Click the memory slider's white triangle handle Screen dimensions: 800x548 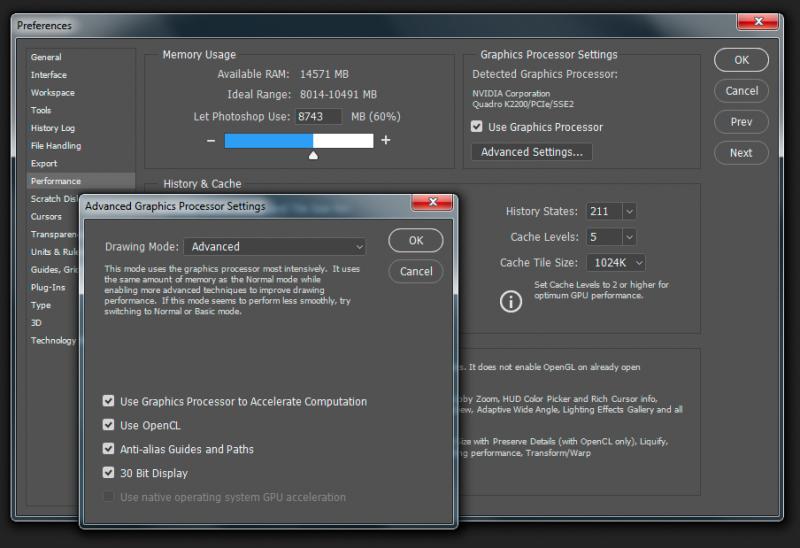click(x=313, y=155)
